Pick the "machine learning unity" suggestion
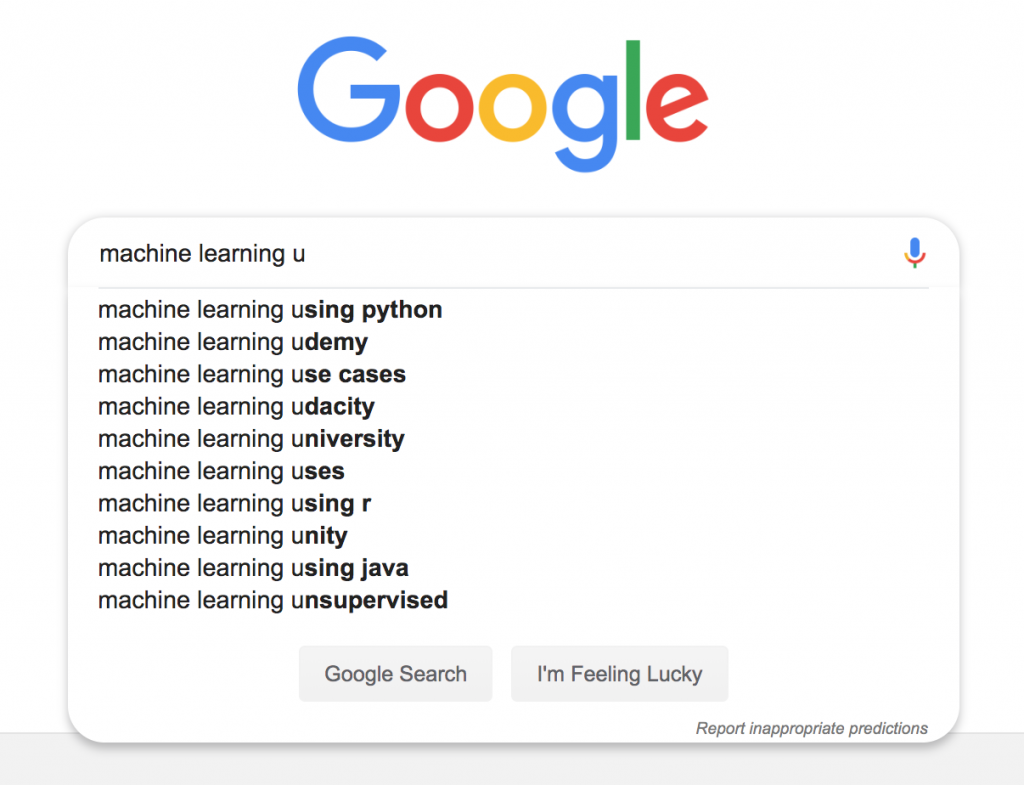Screen dimensions: 1024x785 click(223, 536)
